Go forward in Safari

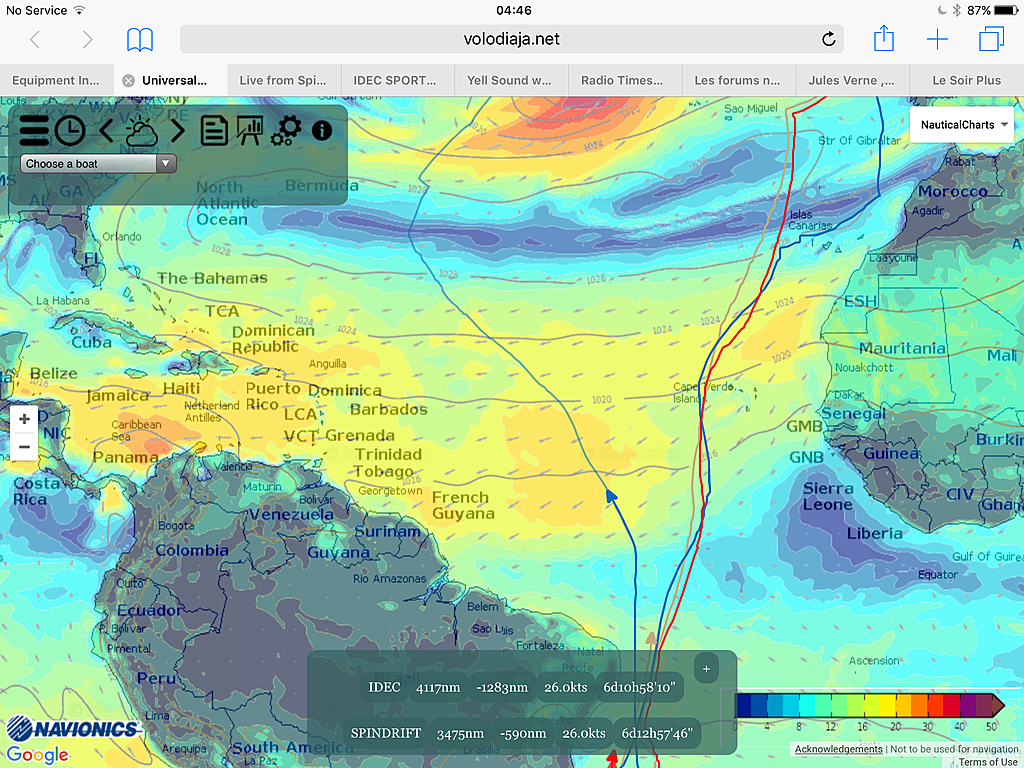[x=87, y=39]
